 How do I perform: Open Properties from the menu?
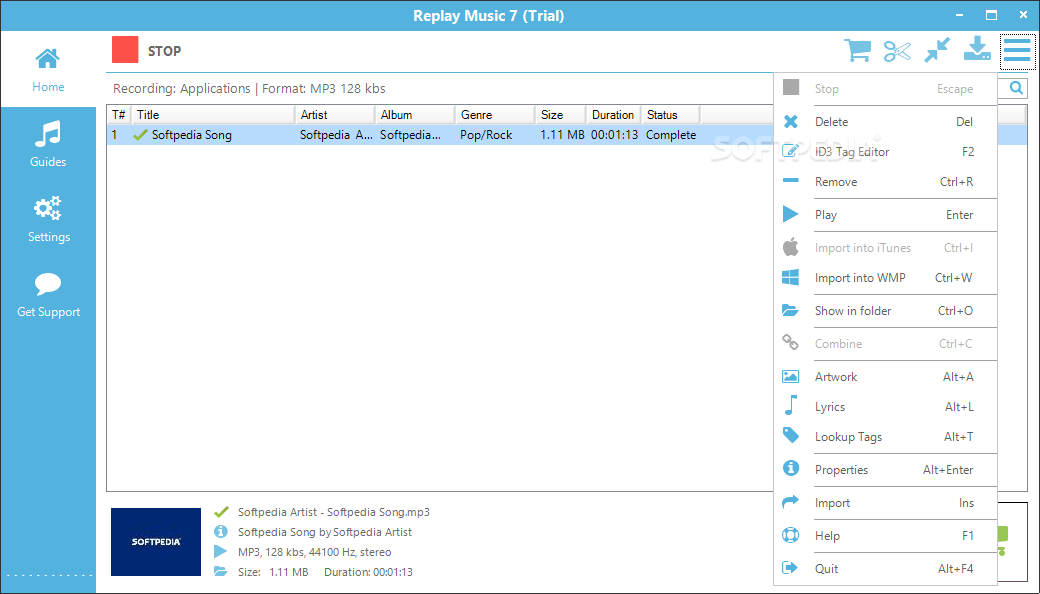(x=885, y=470)
